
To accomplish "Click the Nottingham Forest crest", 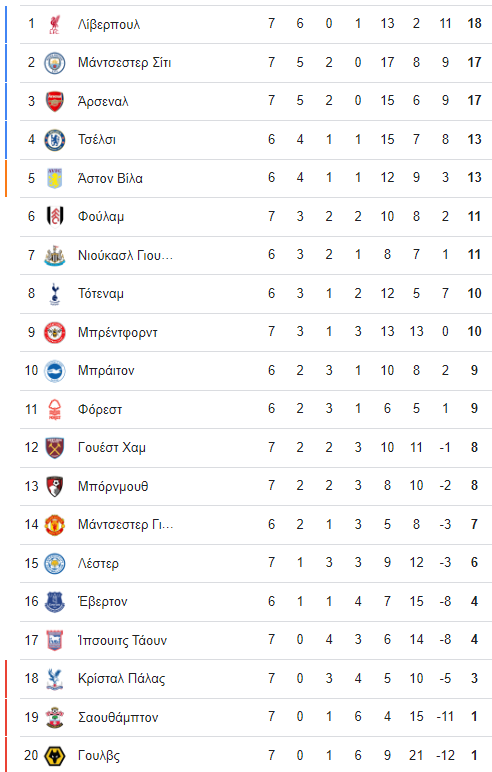I will [55, 409].
